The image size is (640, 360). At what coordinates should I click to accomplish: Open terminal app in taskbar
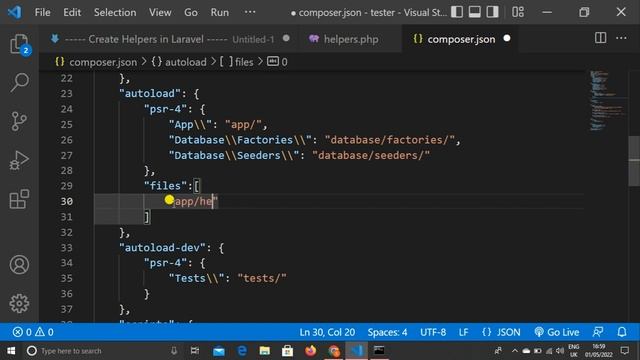[x=379, y=351]
